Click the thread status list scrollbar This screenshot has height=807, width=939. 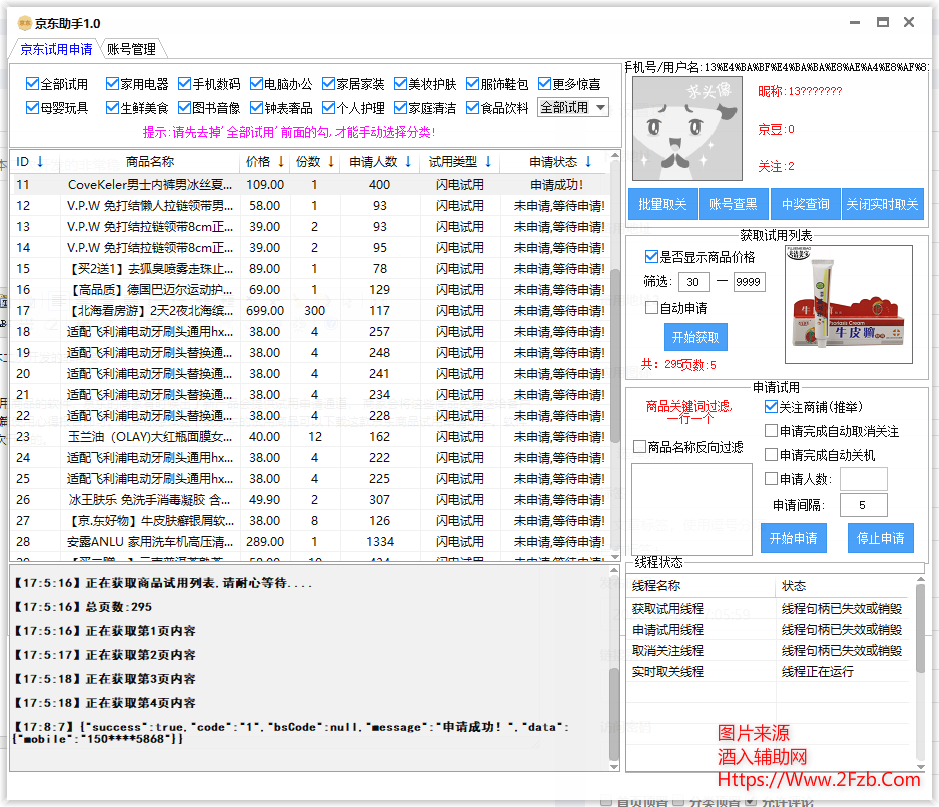921,629
